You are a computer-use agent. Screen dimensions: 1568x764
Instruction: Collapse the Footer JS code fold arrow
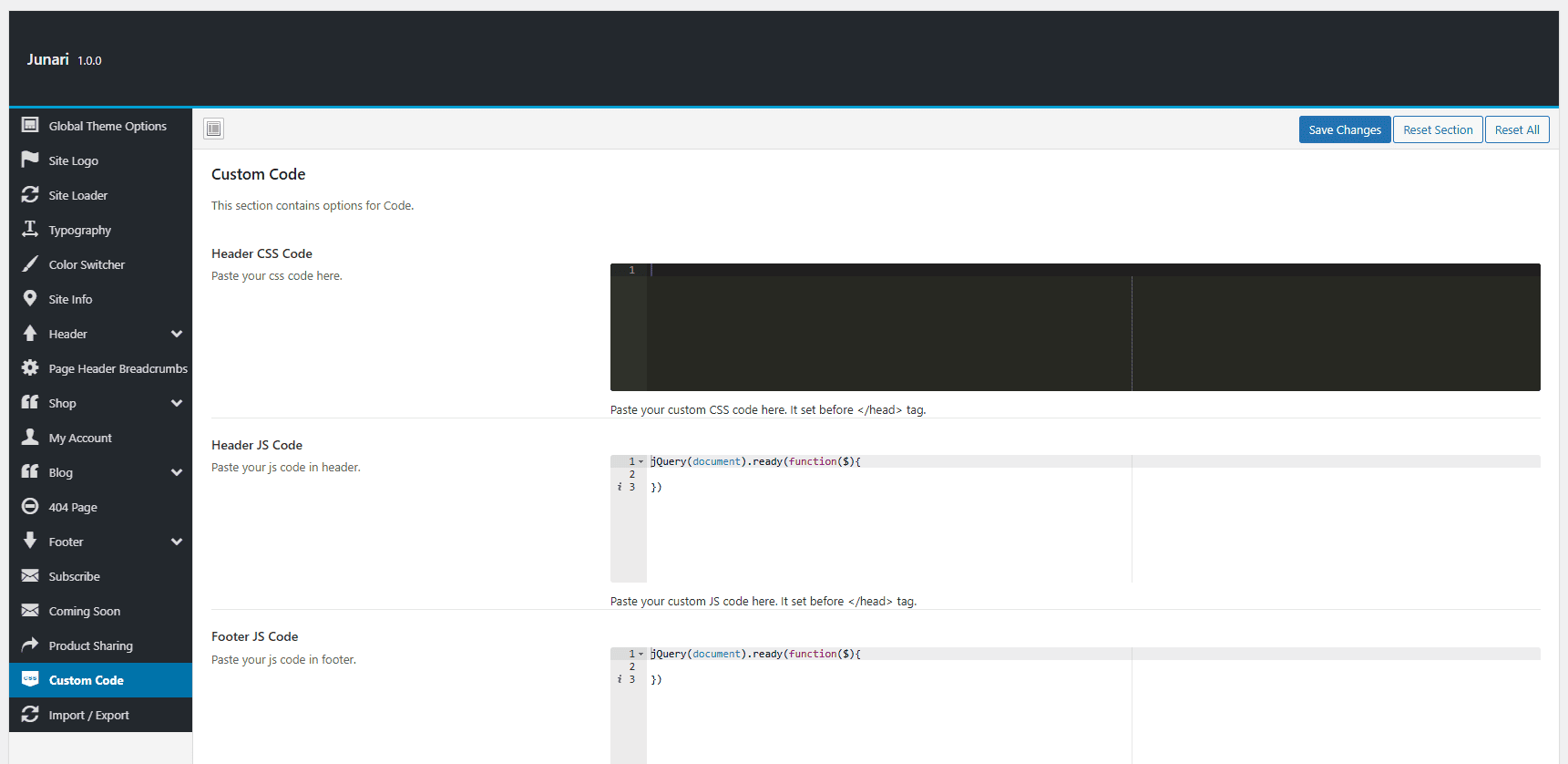(641, 654)
